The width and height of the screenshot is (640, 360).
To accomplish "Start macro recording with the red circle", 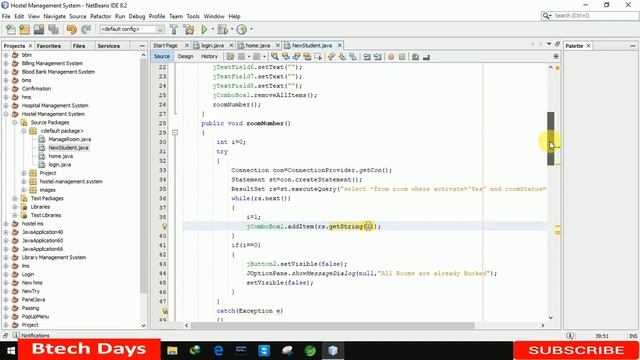I will (391, 57).
